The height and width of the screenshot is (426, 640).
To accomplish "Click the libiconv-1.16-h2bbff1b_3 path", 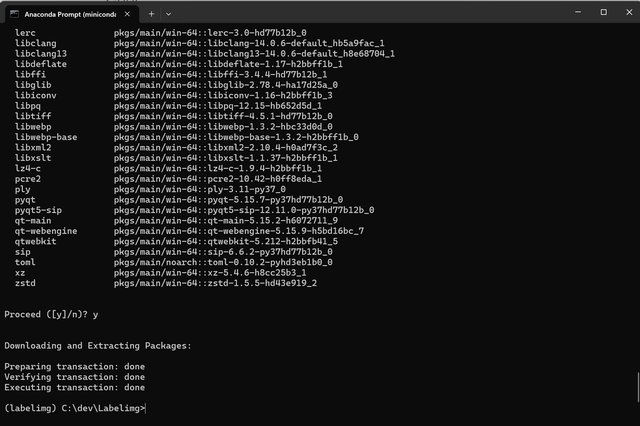I will [x=223, y=95].
